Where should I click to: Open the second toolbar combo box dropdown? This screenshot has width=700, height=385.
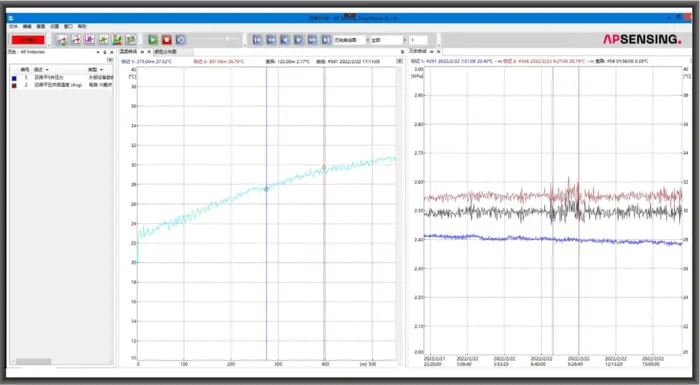[404, 40]
